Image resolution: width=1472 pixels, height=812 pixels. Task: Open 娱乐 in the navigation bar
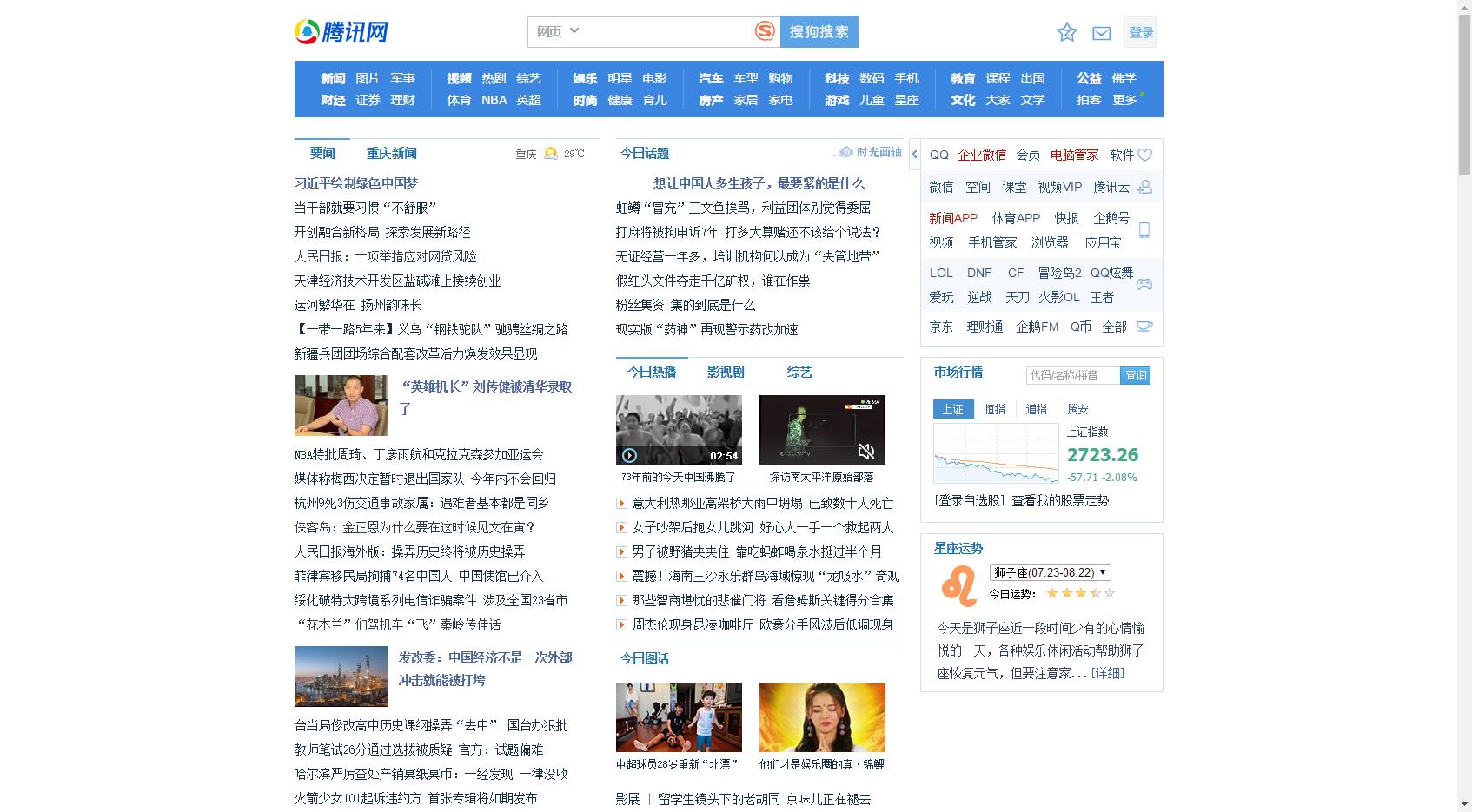(x=585, y=78)
